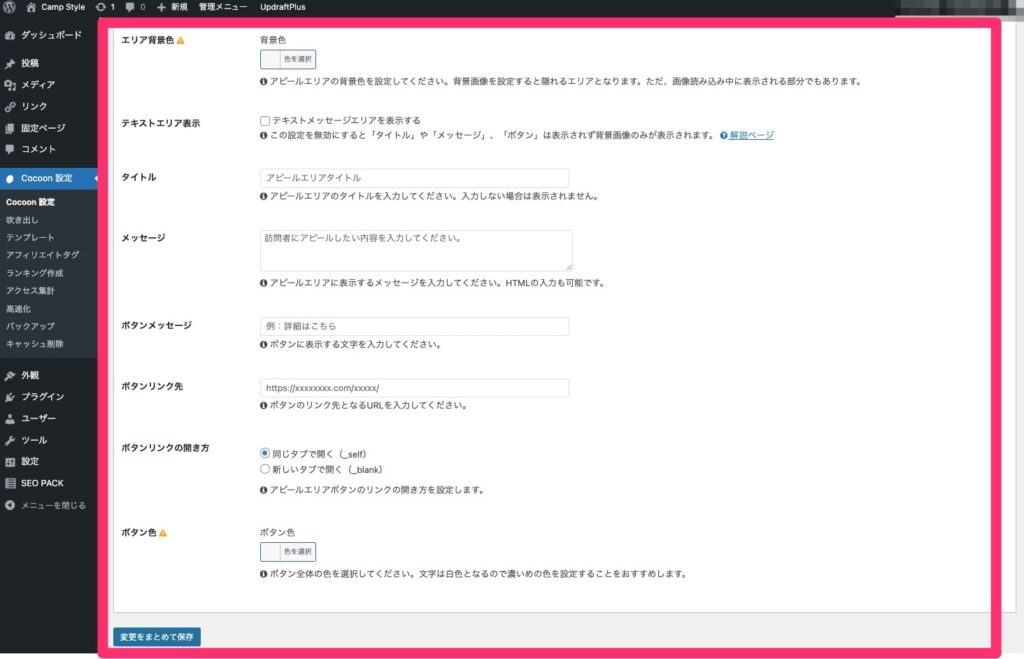Click the comments bubble icon in admin bar
This screenshot has height=659, width=1024.
(x=130, y=7)
